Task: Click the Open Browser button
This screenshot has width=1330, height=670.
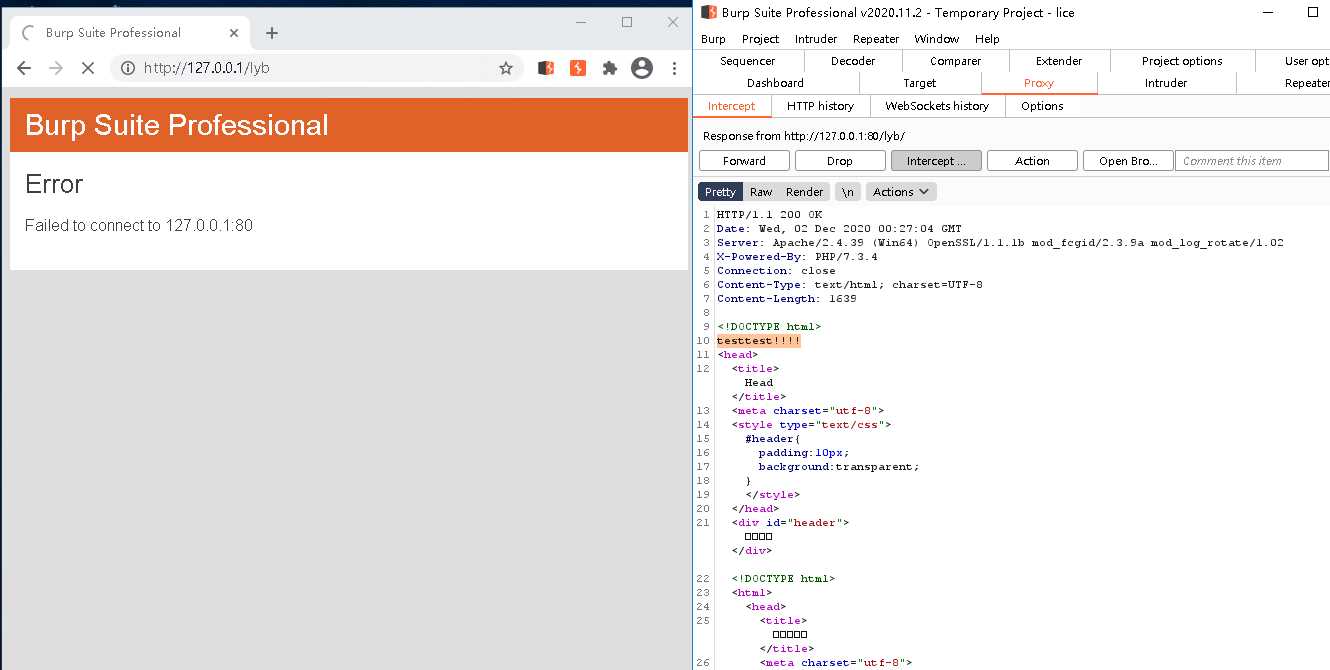Action: [x=1128, y=161]
